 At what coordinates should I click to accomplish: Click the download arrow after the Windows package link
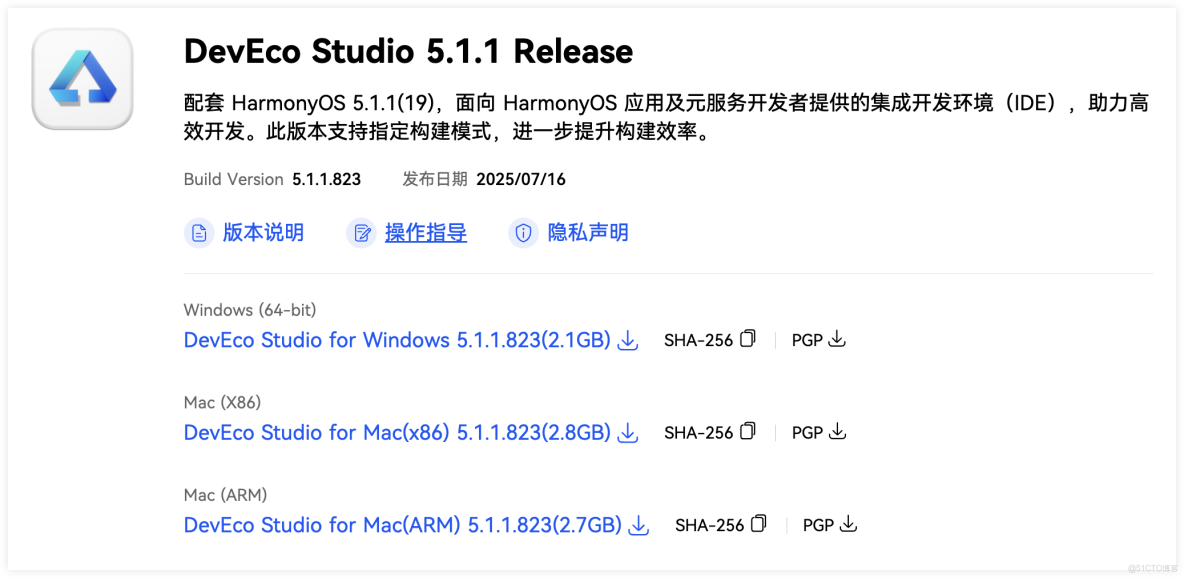[628, 340]
